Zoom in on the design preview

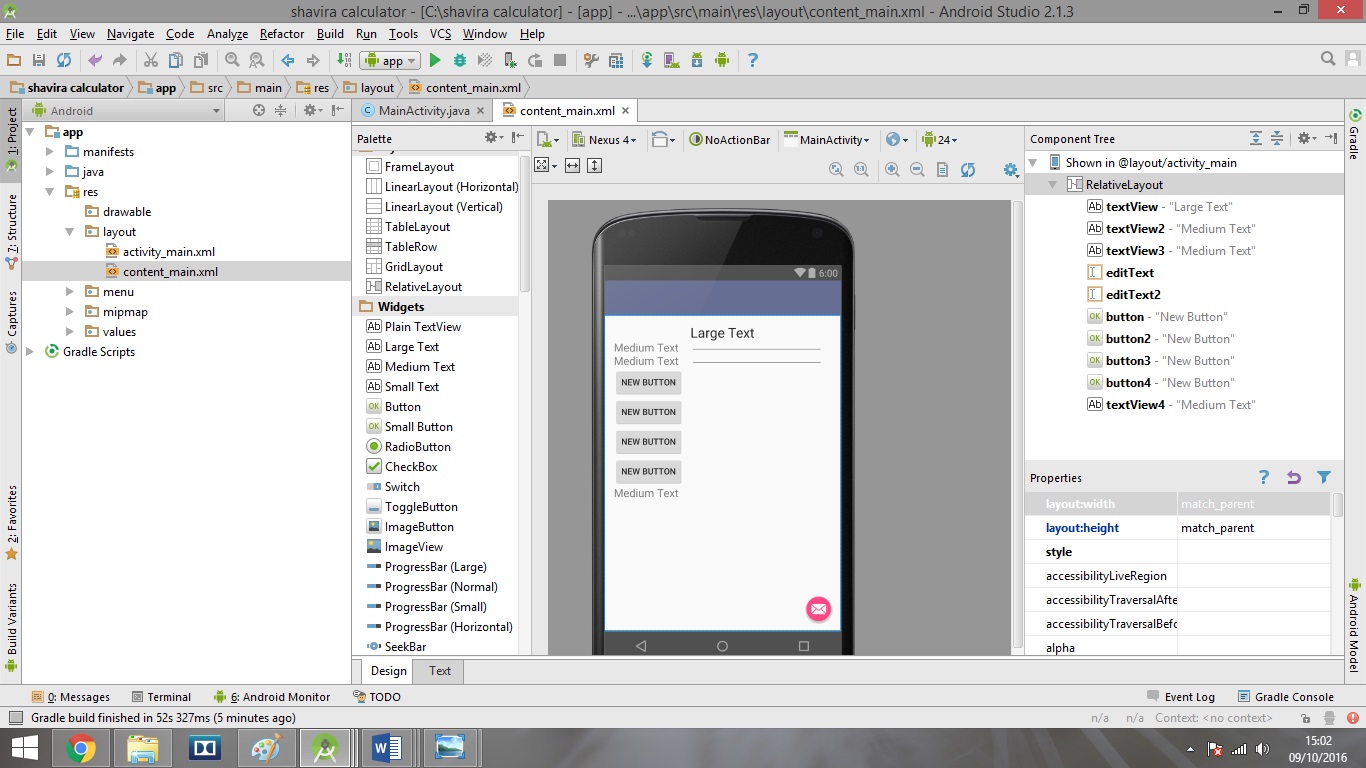892,170
